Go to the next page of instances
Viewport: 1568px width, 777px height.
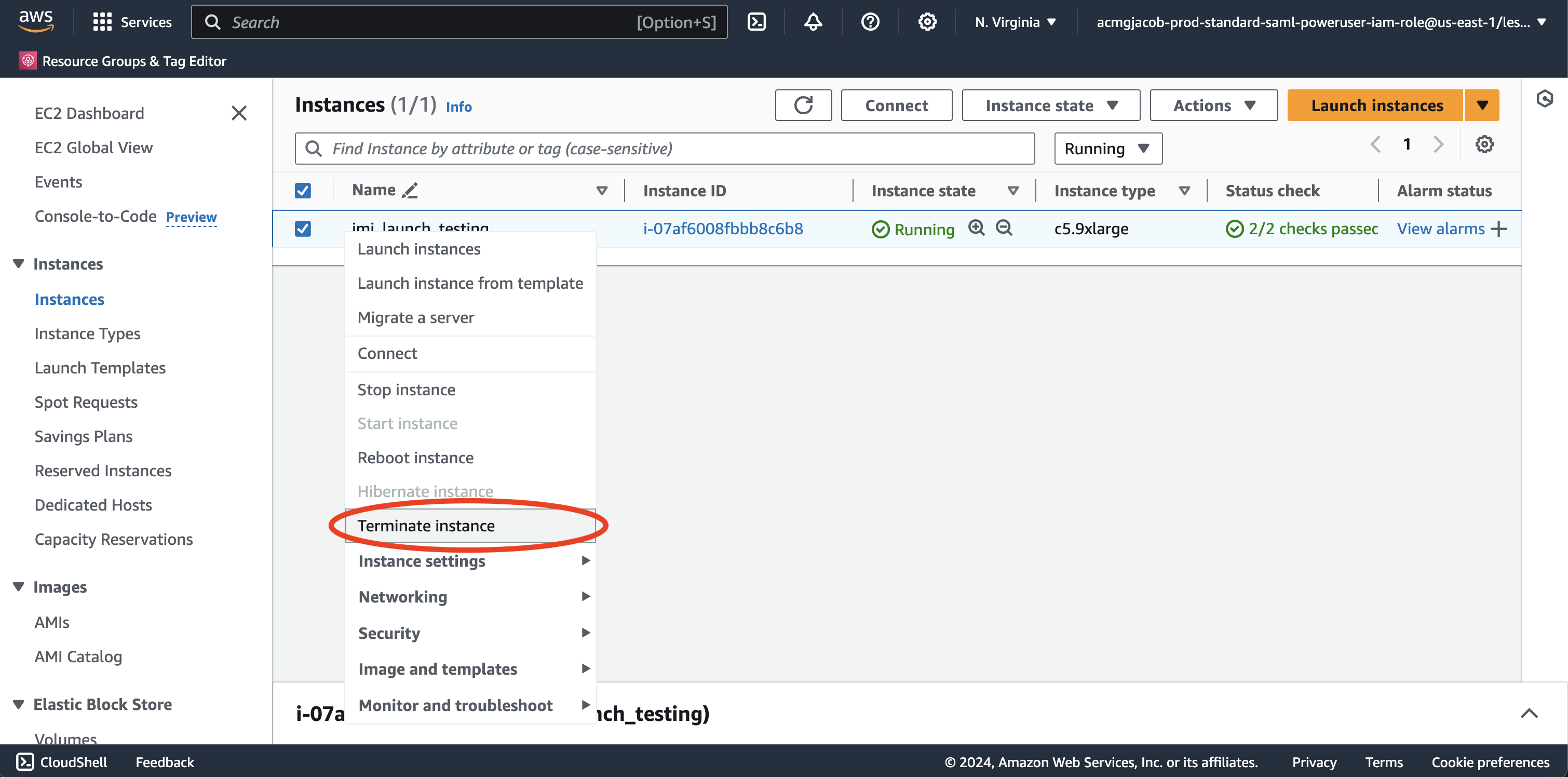pyautogui.click(x=1438, y=145)
